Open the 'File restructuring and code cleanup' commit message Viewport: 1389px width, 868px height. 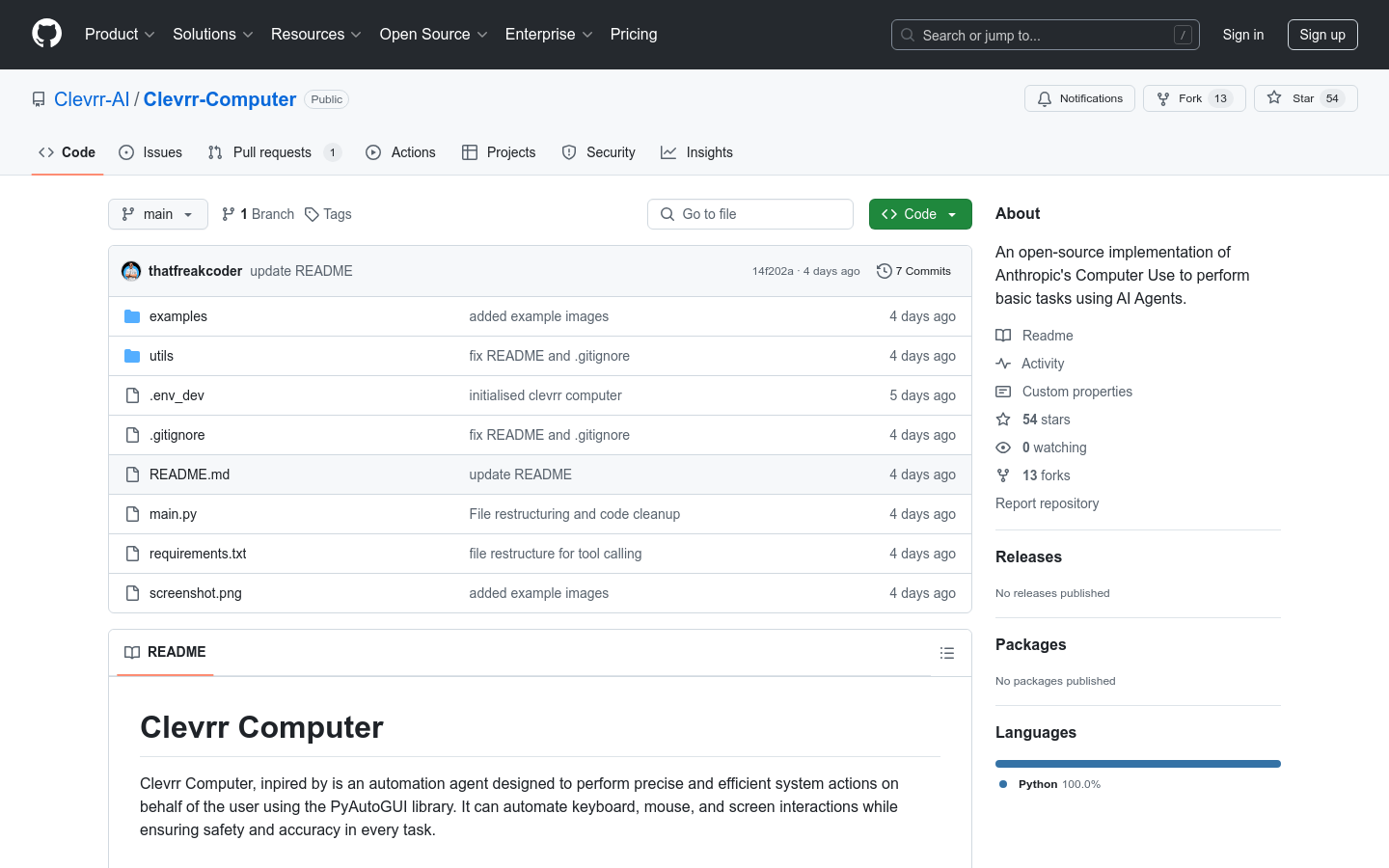pyautogui.click(x=575, y=514)
